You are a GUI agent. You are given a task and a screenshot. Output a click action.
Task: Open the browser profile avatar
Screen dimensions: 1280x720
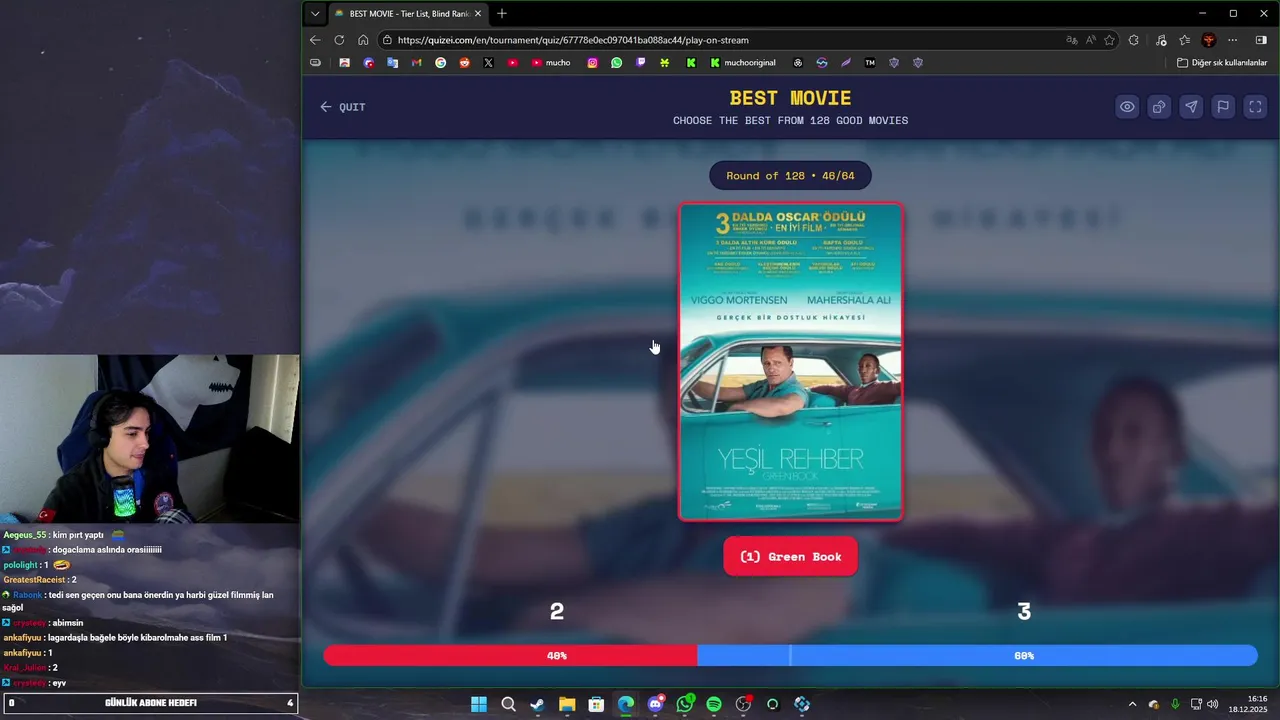click(1209, 40)
